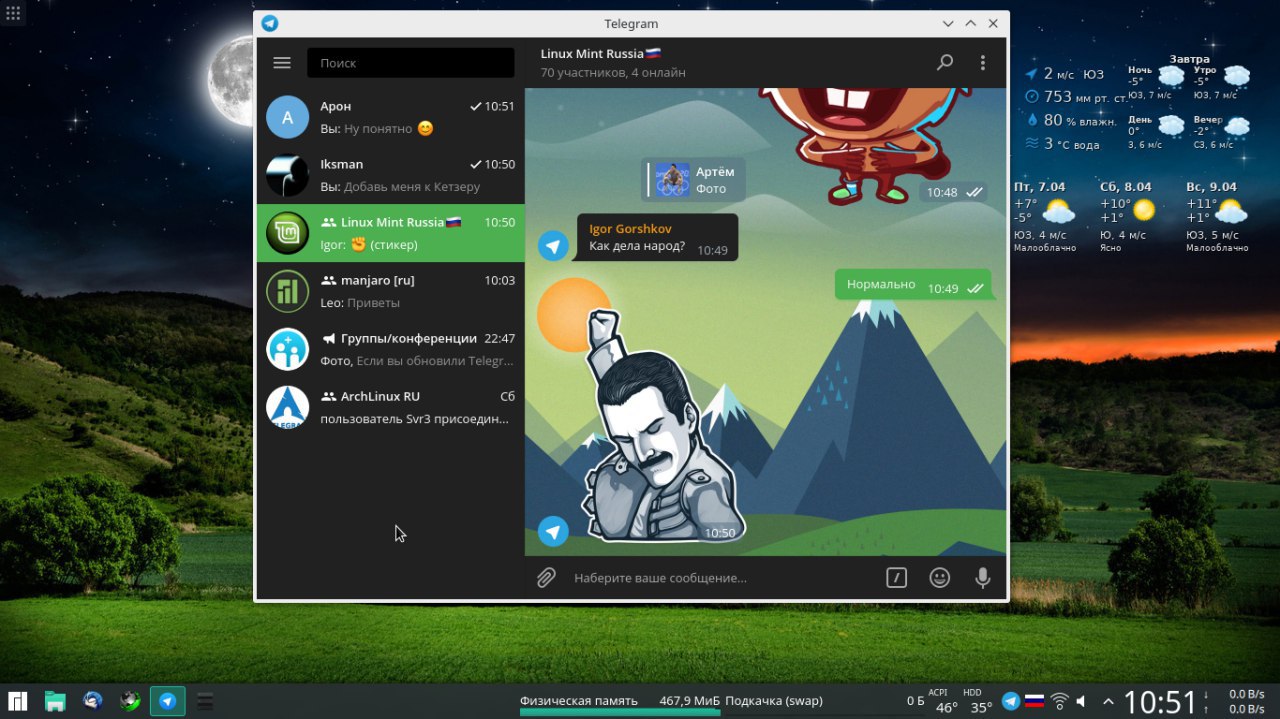Click the ACPI 46° temperature indicator

[x=945, y=702]
